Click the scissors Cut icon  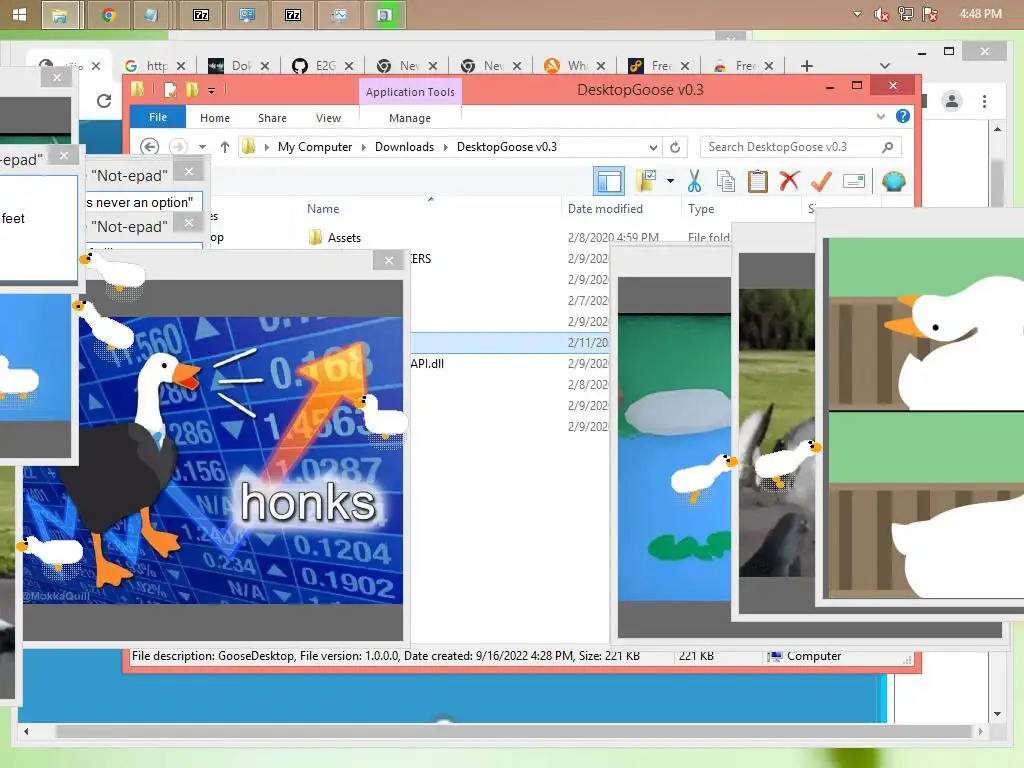click(x=694, y=181)
